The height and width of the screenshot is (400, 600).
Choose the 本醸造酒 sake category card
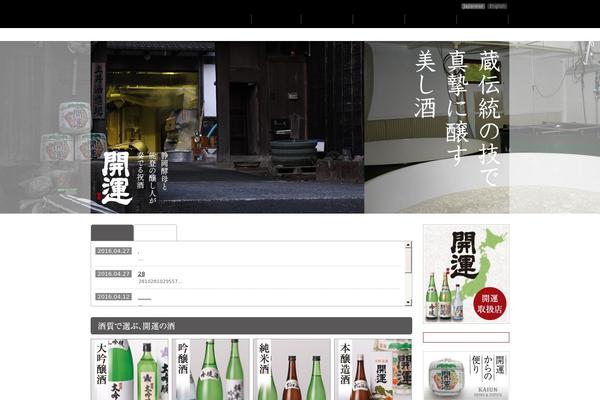click(373, 369)
